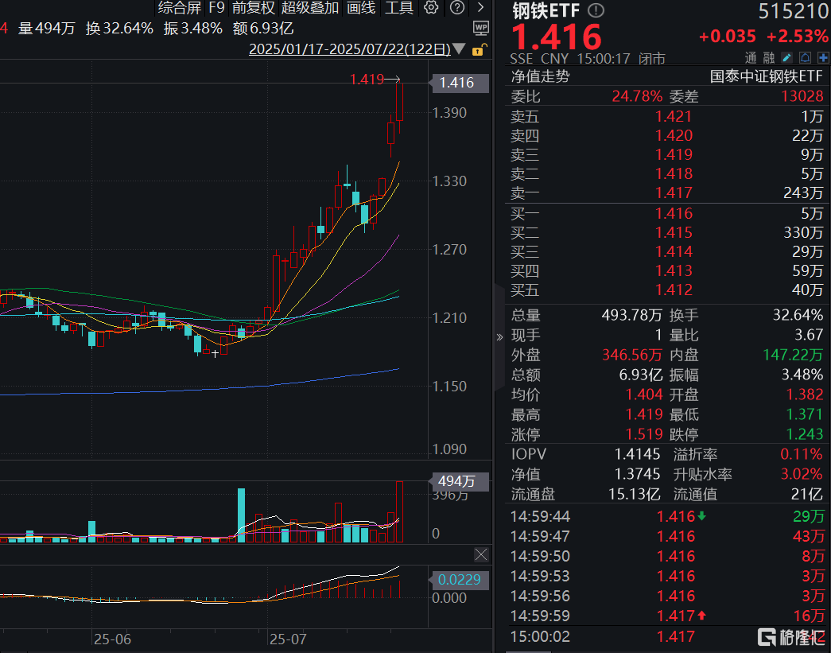Viewport: 832px width, 654px height.
Task: Click the stock code 515210
Action: tap(792, 11)
